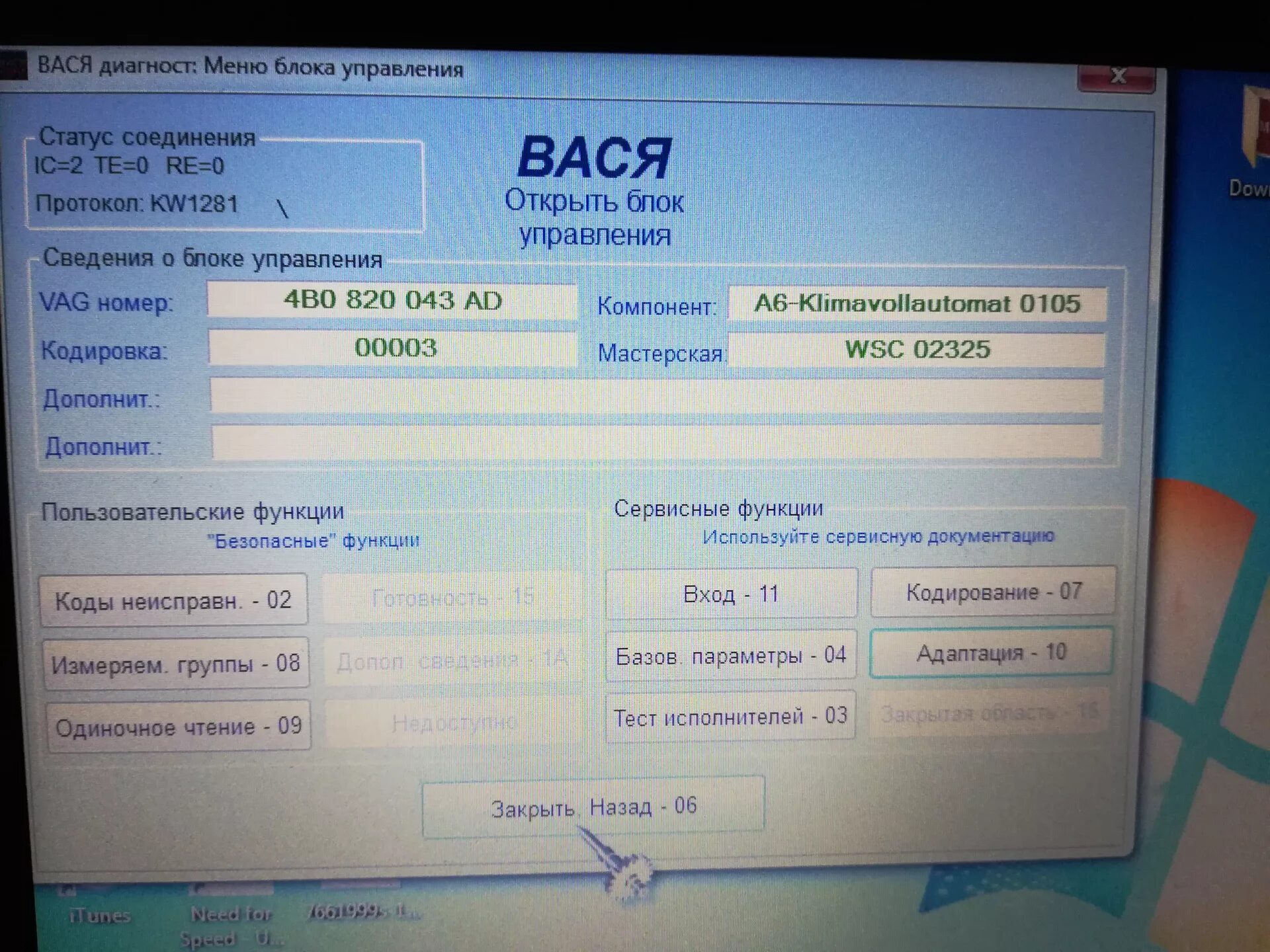Image resolution: width=1270 pixels, height=952 pixels.
Task: Click the second empty Дополнит. field
Action: pyautogui.click(x=657, y=442)
